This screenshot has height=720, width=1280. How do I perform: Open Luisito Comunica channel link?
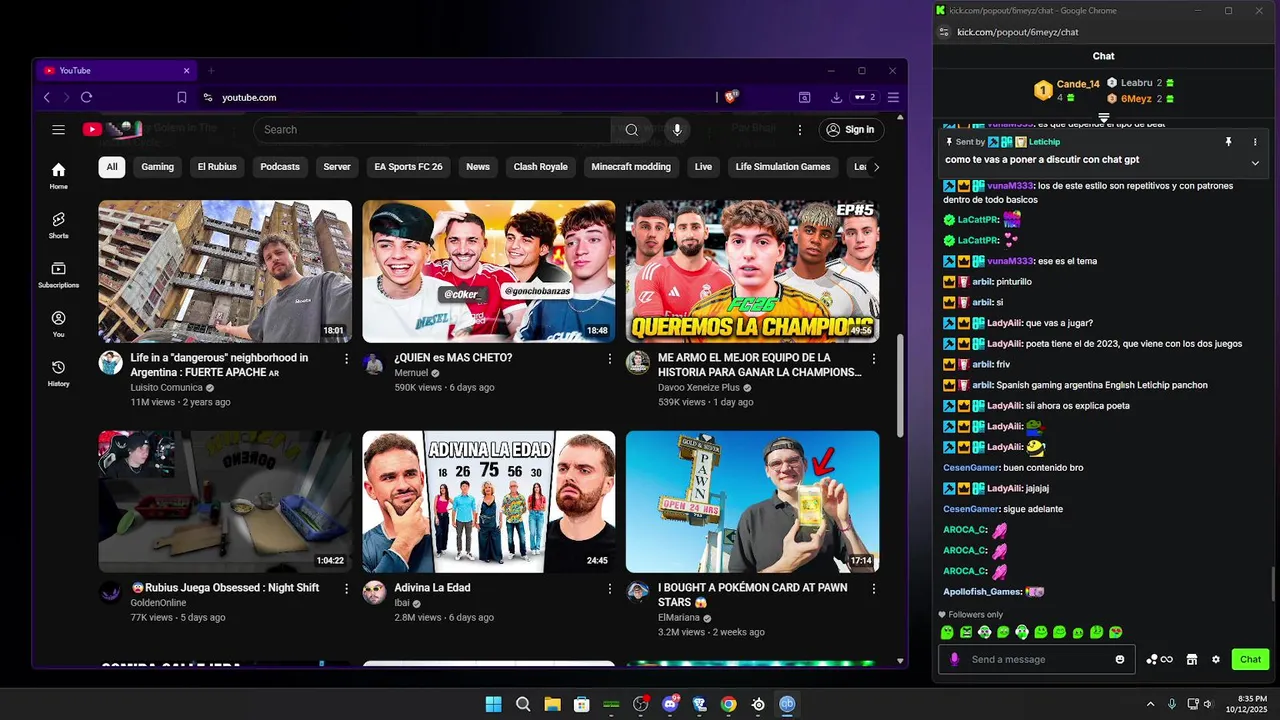click(x=168, y=387)
